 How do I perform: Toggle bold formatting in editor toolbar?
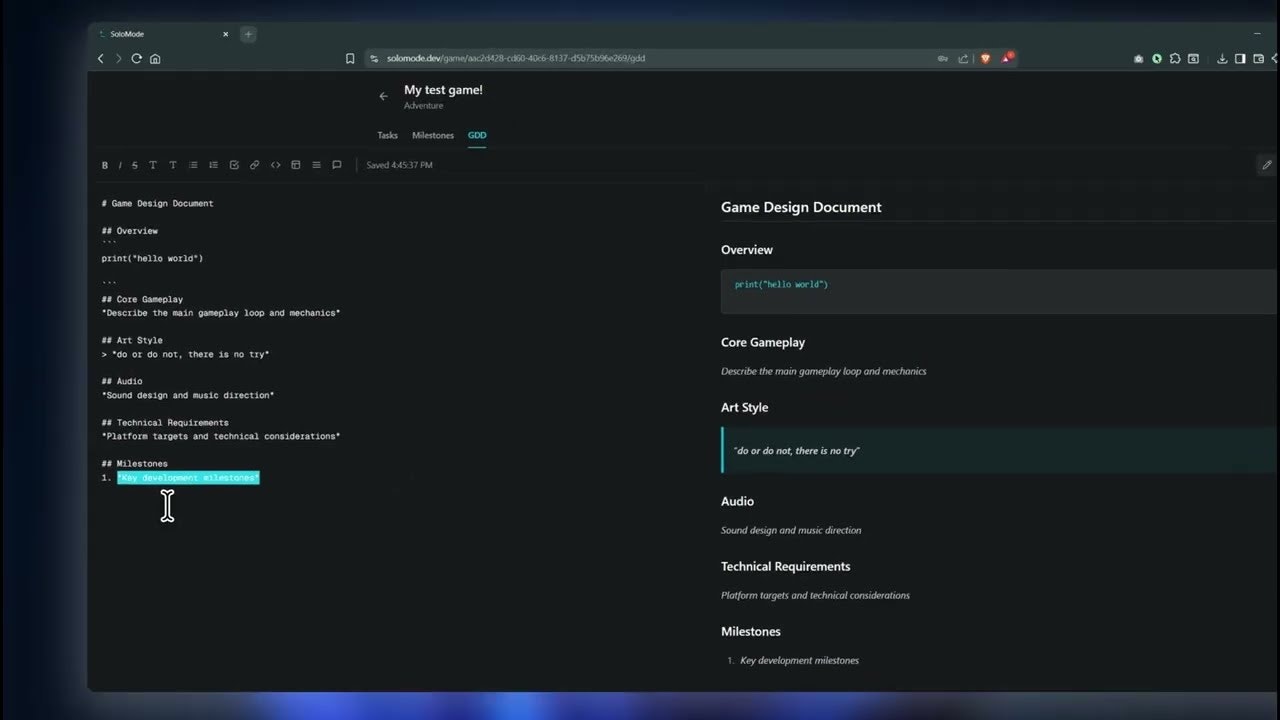105,165
